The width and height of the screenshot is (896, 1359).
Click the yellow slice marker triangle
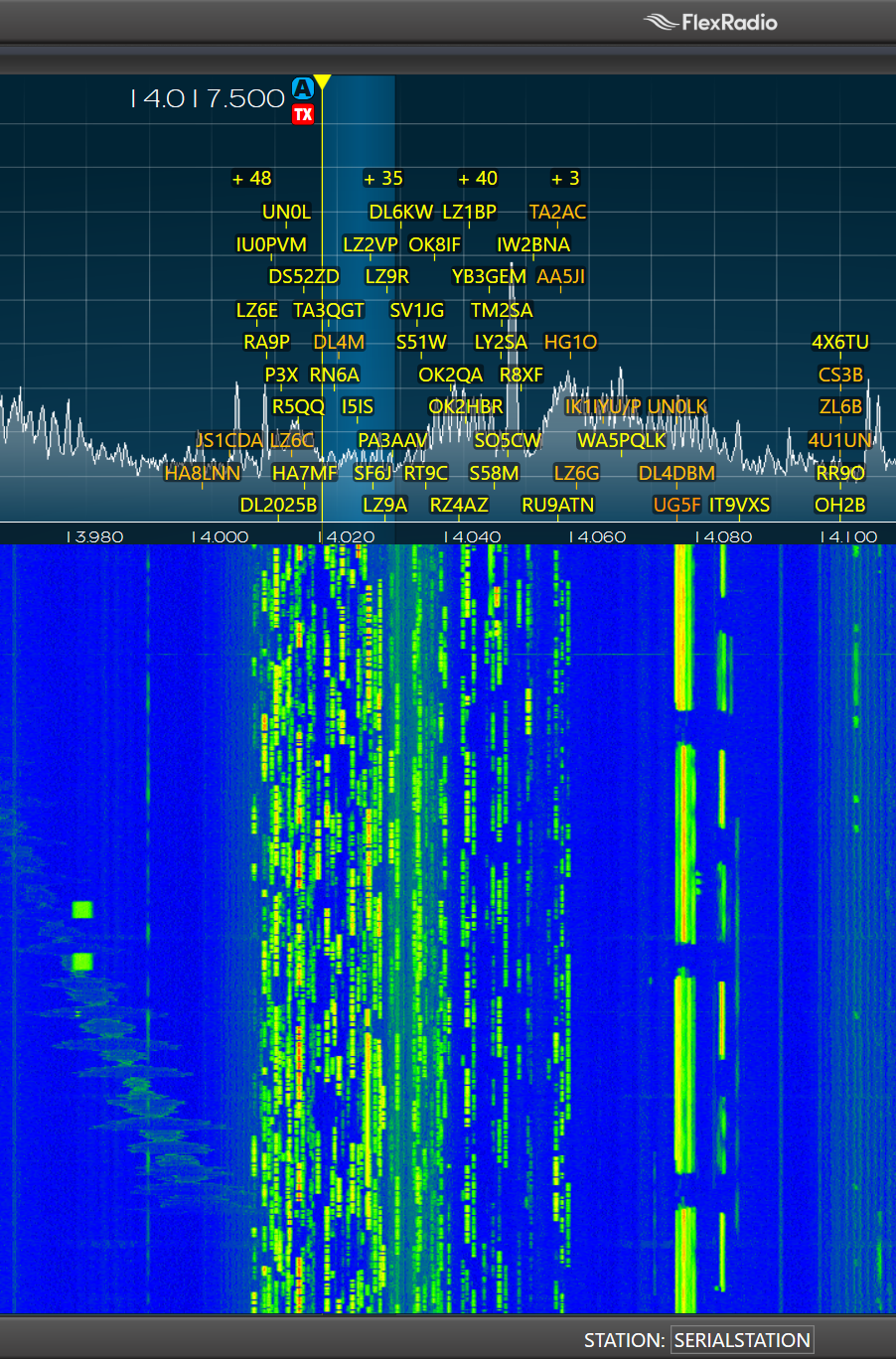pos(322,81)
